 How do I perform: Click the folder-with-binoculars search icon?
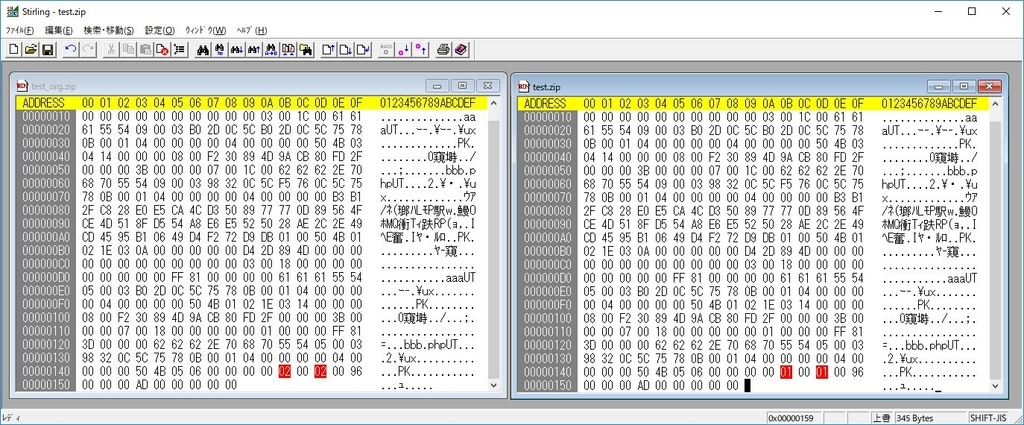point(305,50)
